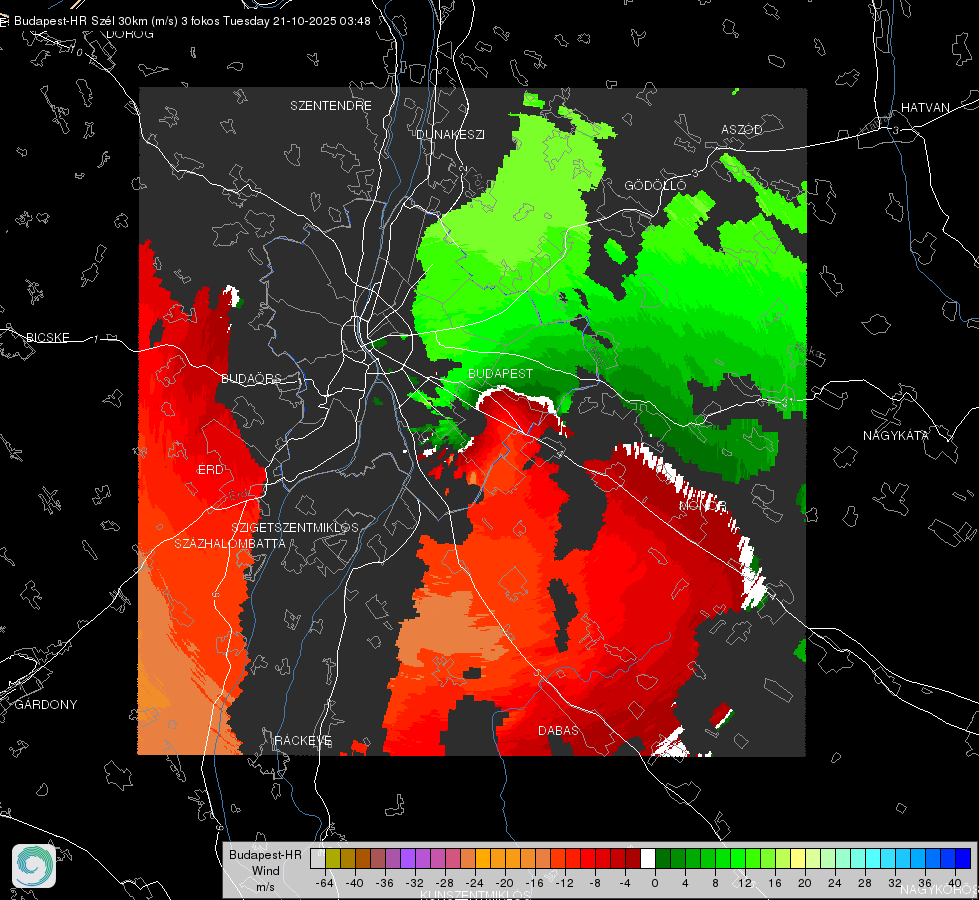The height and width of the screenshot is (900, 979).
Task: Click the 20 value on the legend scale
Action: click(805, 883)
